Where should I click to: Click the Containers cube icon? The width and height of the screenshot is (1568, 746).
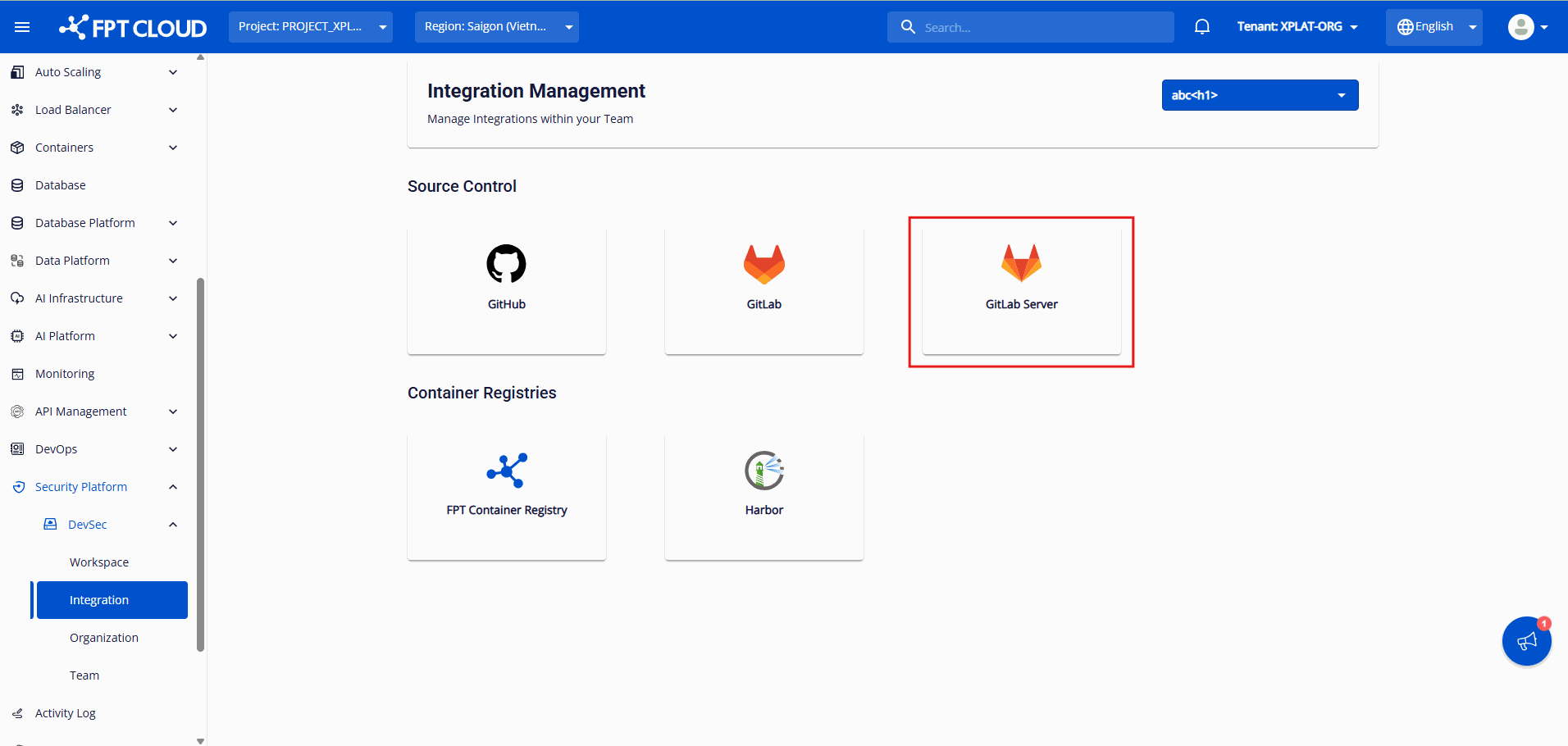pos(17,148)
